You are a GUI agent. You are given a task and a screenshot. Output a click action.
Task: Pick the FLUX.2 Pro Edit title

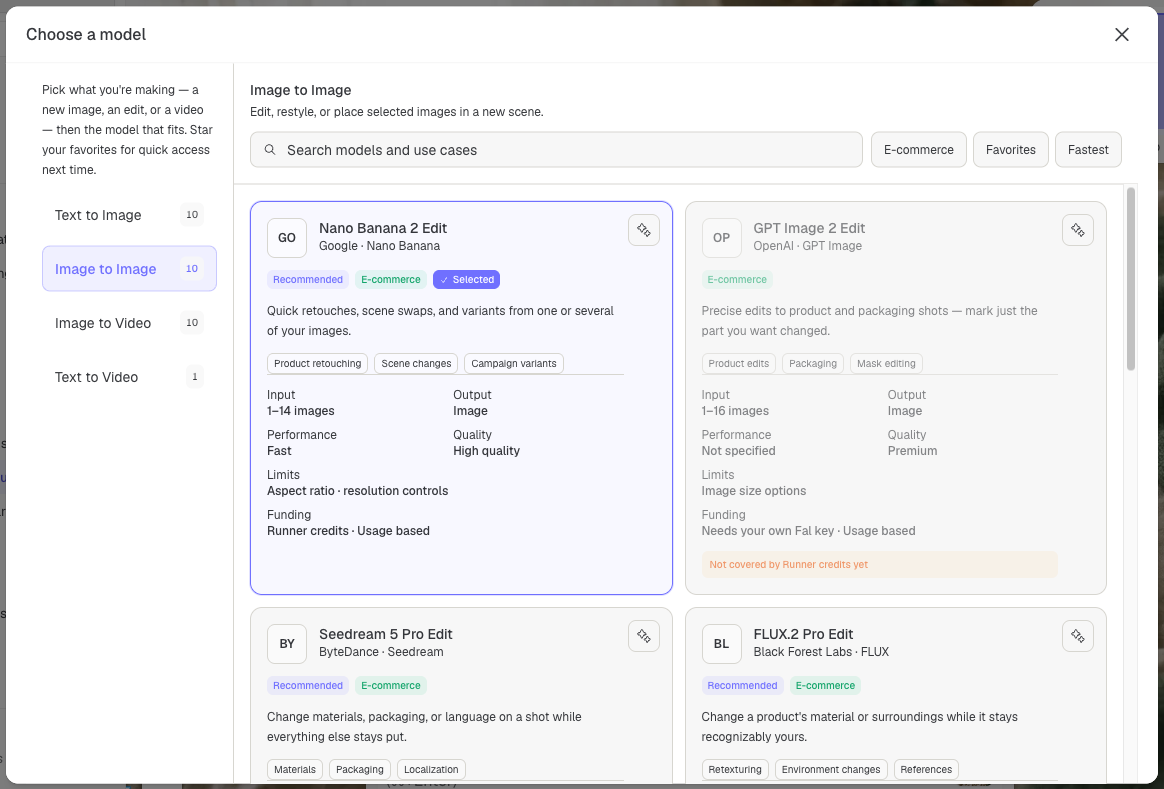[x=803, y=634]
